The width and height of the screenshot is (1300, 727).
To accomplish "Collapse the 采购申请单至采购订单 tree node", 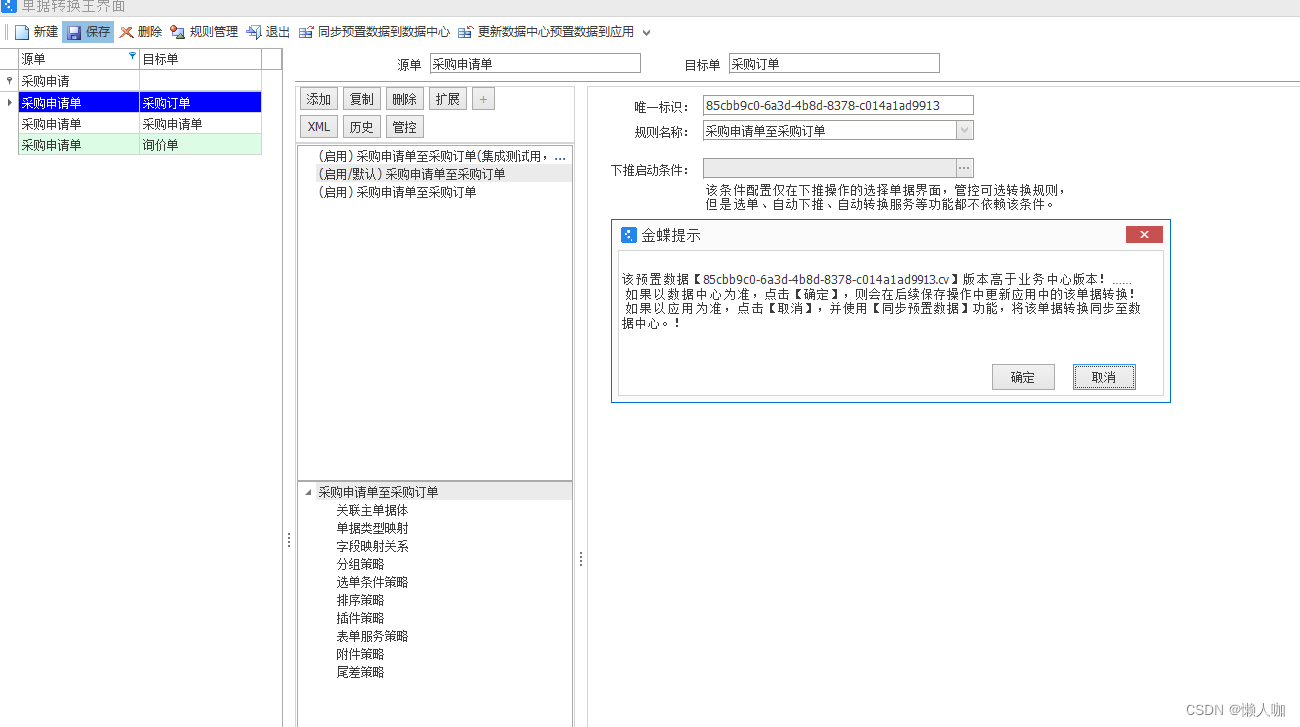I will tap(307, 492).
